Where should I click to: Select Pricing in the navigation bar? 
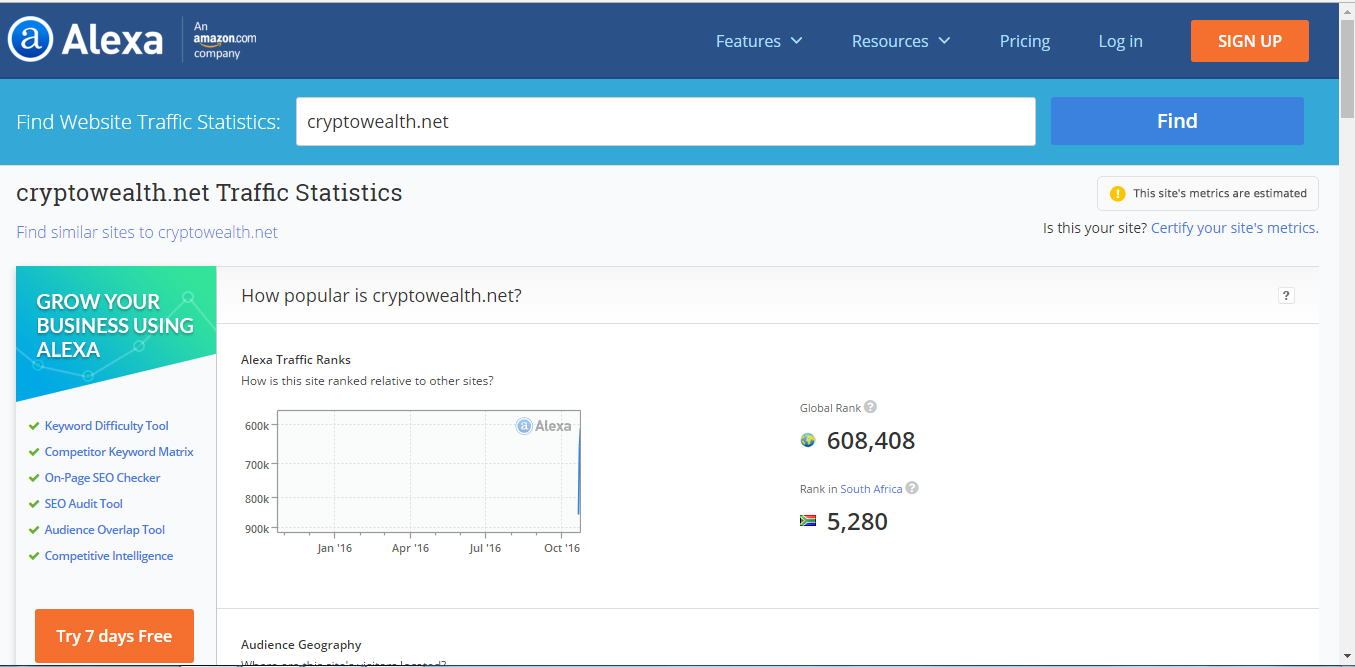pos(1024,41)
